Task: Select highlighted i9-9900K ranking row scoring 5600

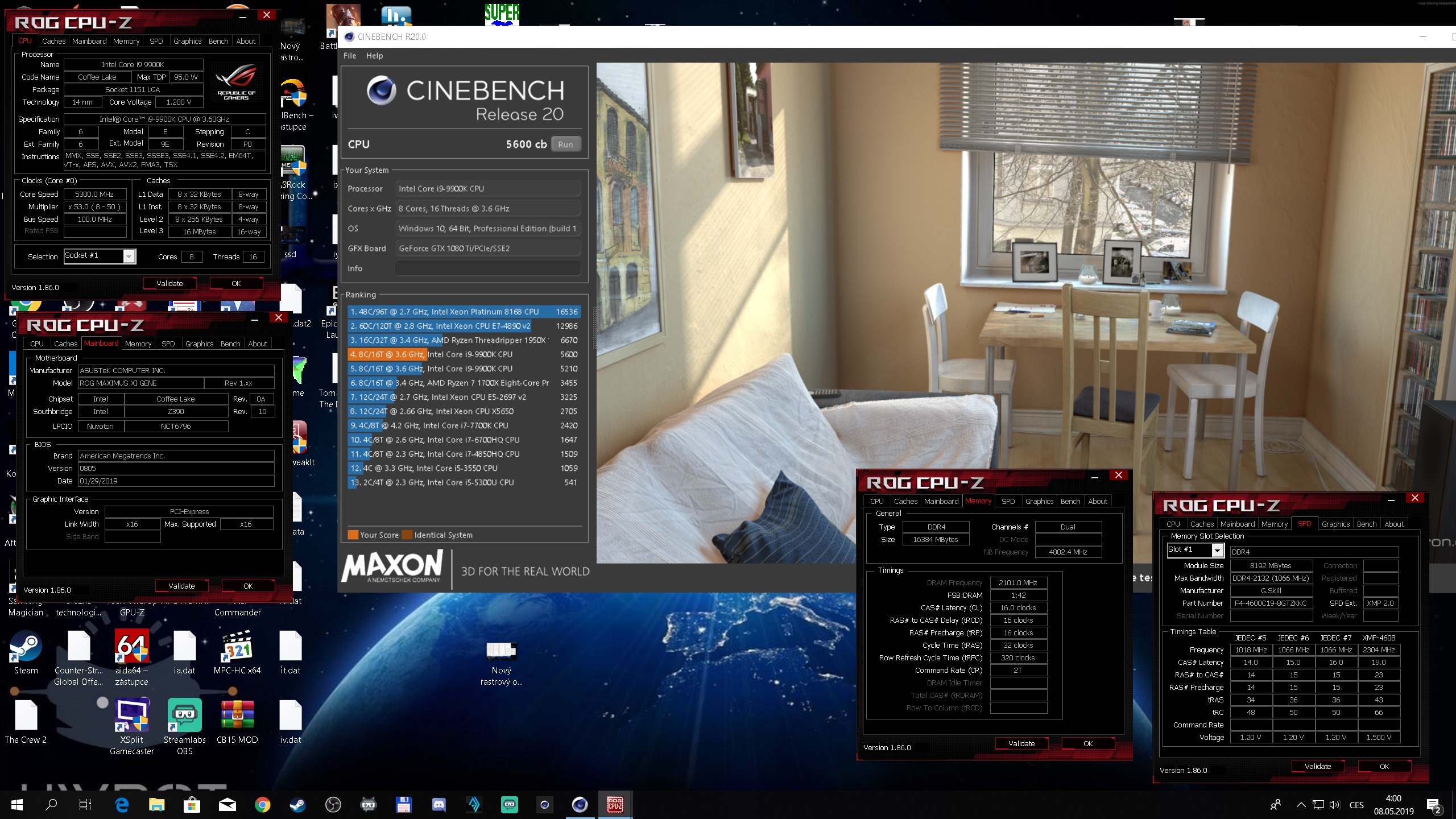Action: (x=464, y=354)
